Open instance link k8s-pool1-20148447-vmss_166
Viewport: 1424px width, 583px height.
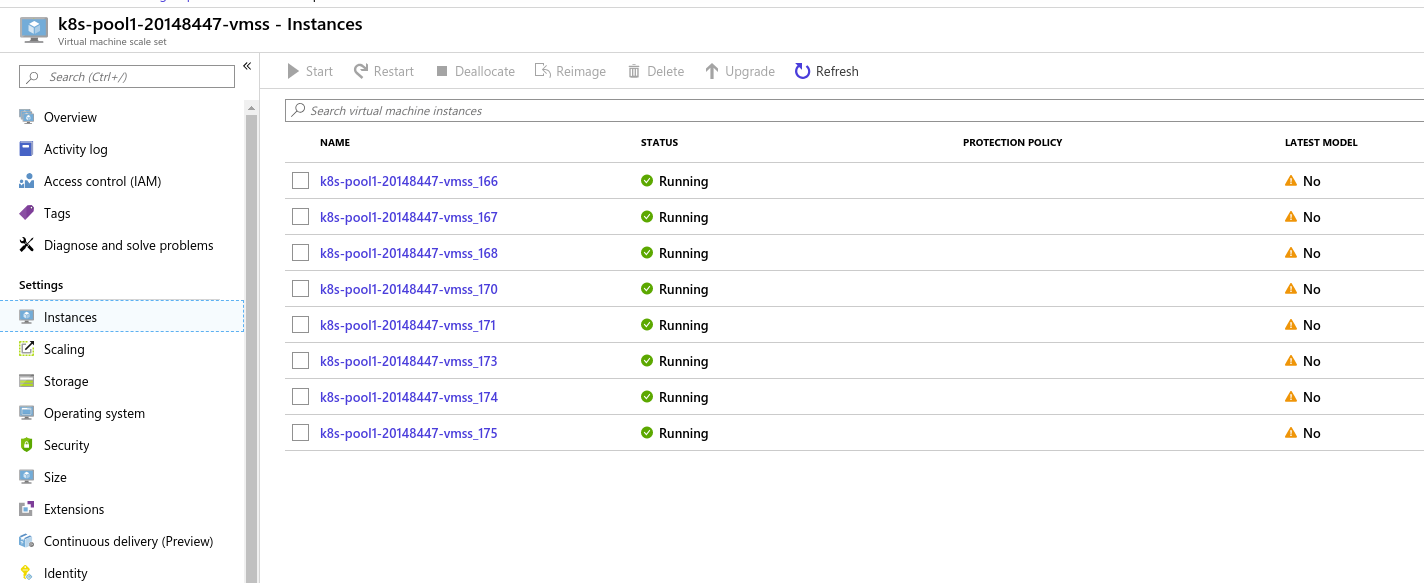[x=408, y=181]
